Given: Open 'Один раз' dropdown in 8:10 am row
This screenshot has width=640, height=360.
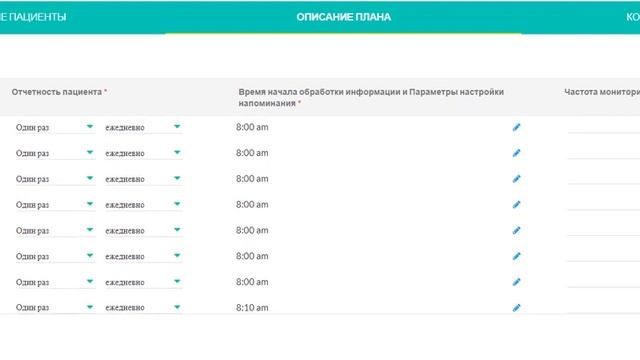Looking at the screenshot, I should [55, 308].
